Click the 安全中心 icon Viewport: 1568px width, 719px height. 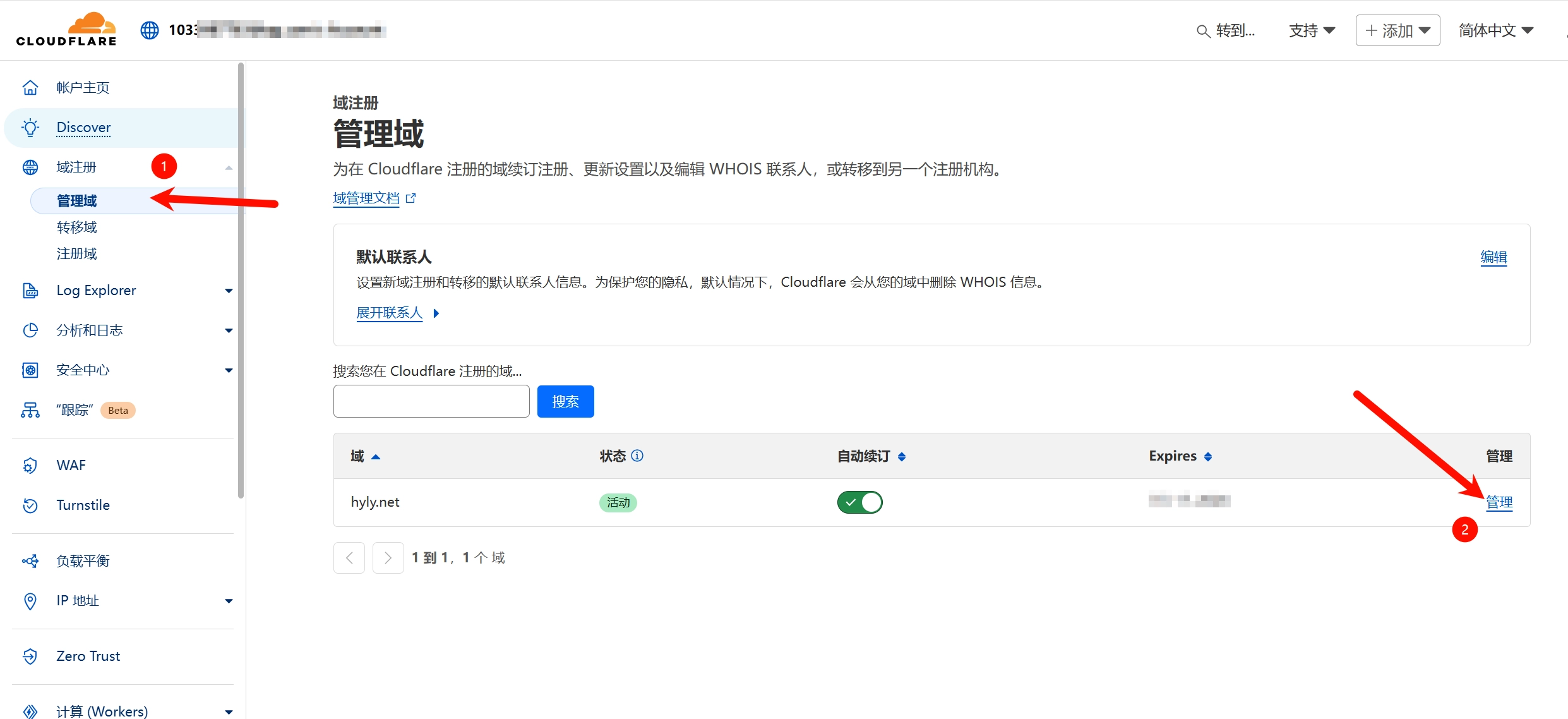click(30, 370)
